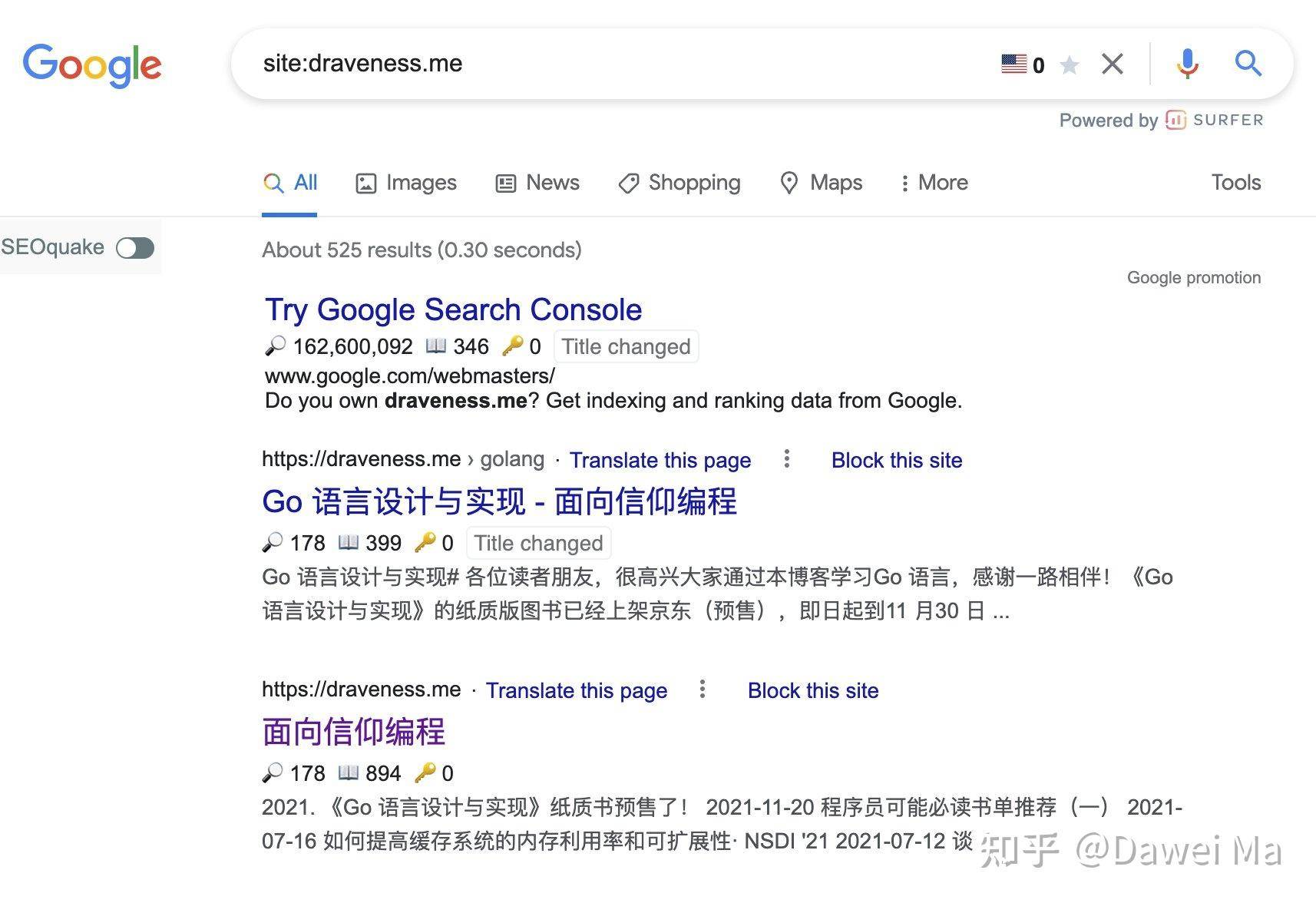Click the blue search magnifier icon
Viewport: 1316px width, 903px height.
(1248, 63)
